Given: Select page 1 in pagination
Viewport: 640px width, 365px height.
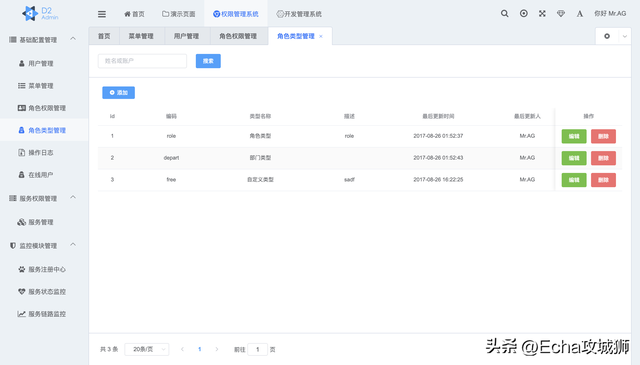Looking at the screenshot, I should click(200, 349).
